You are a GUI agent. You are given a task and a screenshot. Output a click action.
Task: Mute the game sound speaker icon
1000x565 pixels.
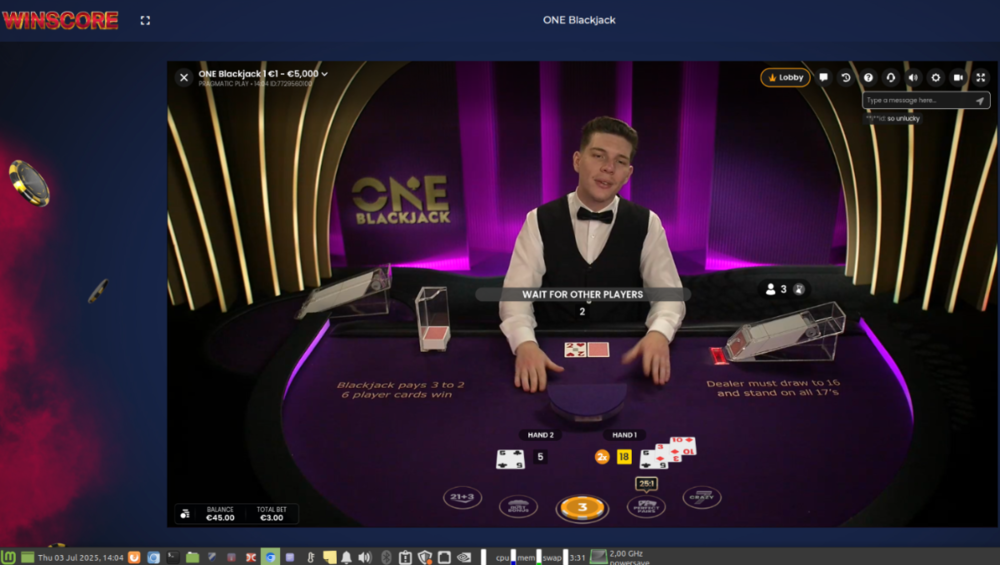(913, 77)
